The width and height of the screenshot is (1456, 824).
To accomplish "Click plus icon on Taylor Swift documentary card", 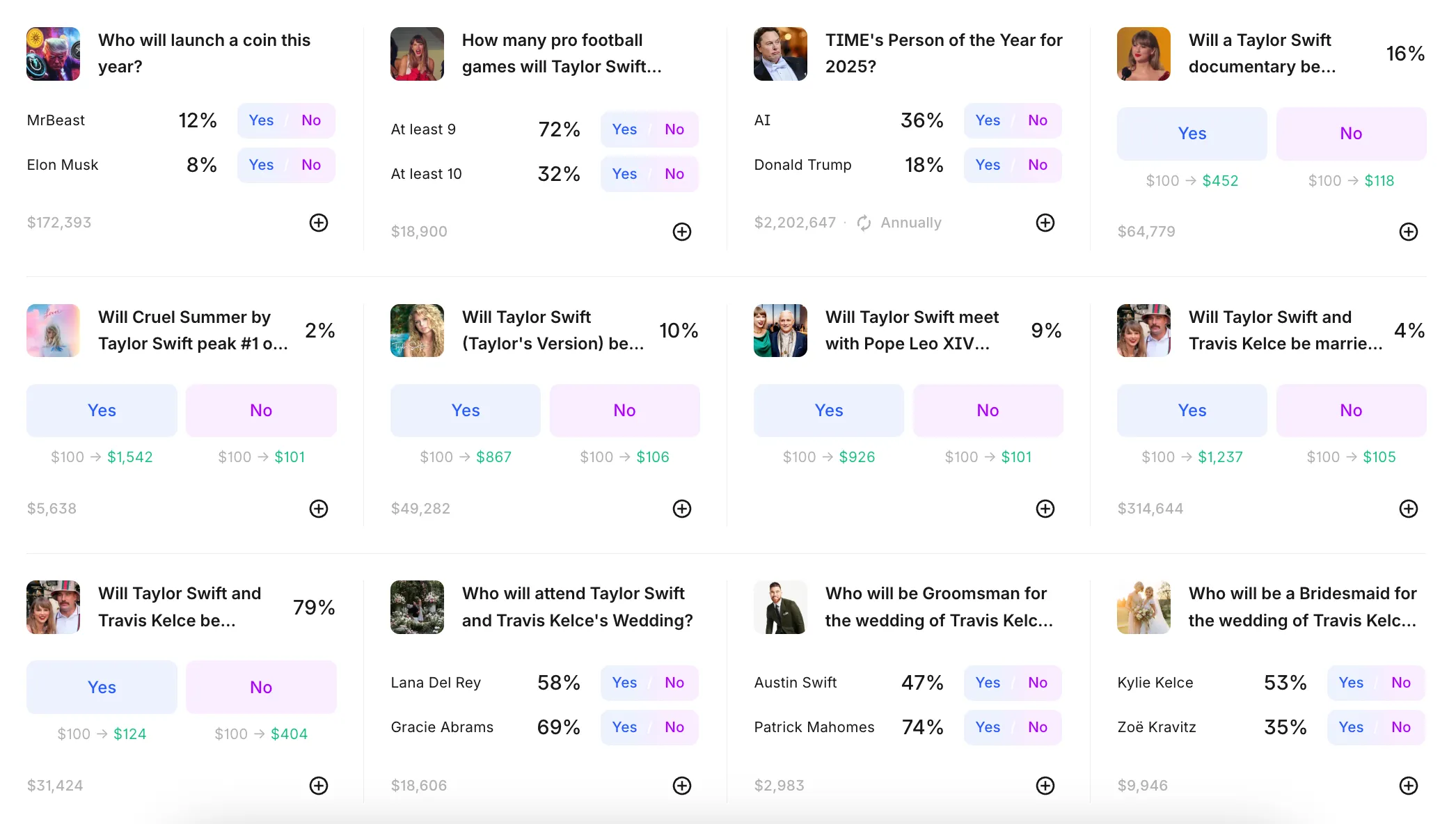I will point(1409,232).
